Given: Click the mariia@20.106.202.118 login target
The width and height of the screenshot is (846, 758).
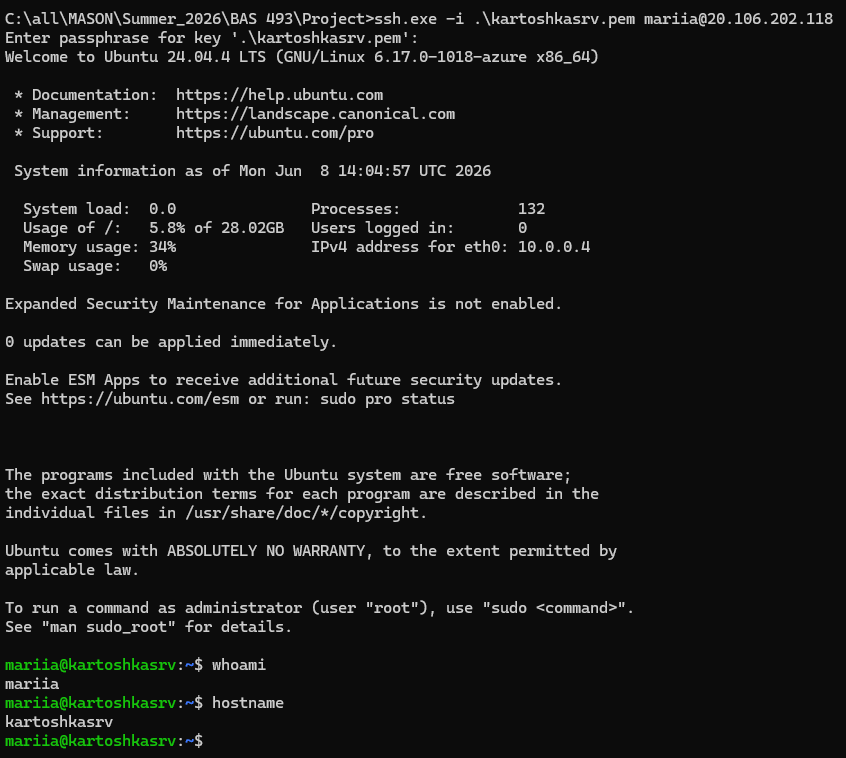Looking at the screenshot, I should click(x=738, y=19).
